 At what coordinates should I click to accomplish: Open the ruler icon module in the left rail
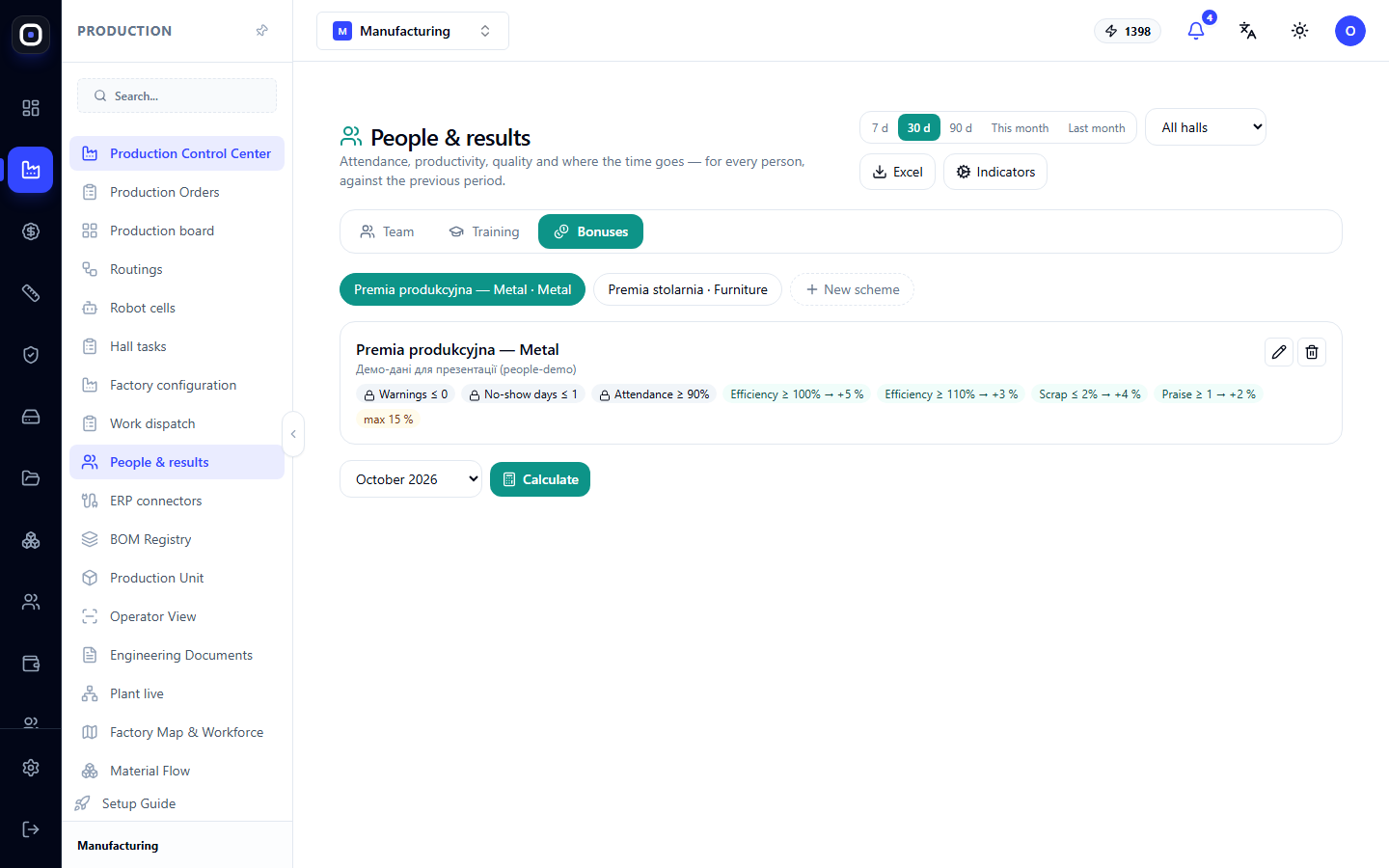(x=31, y=293)
